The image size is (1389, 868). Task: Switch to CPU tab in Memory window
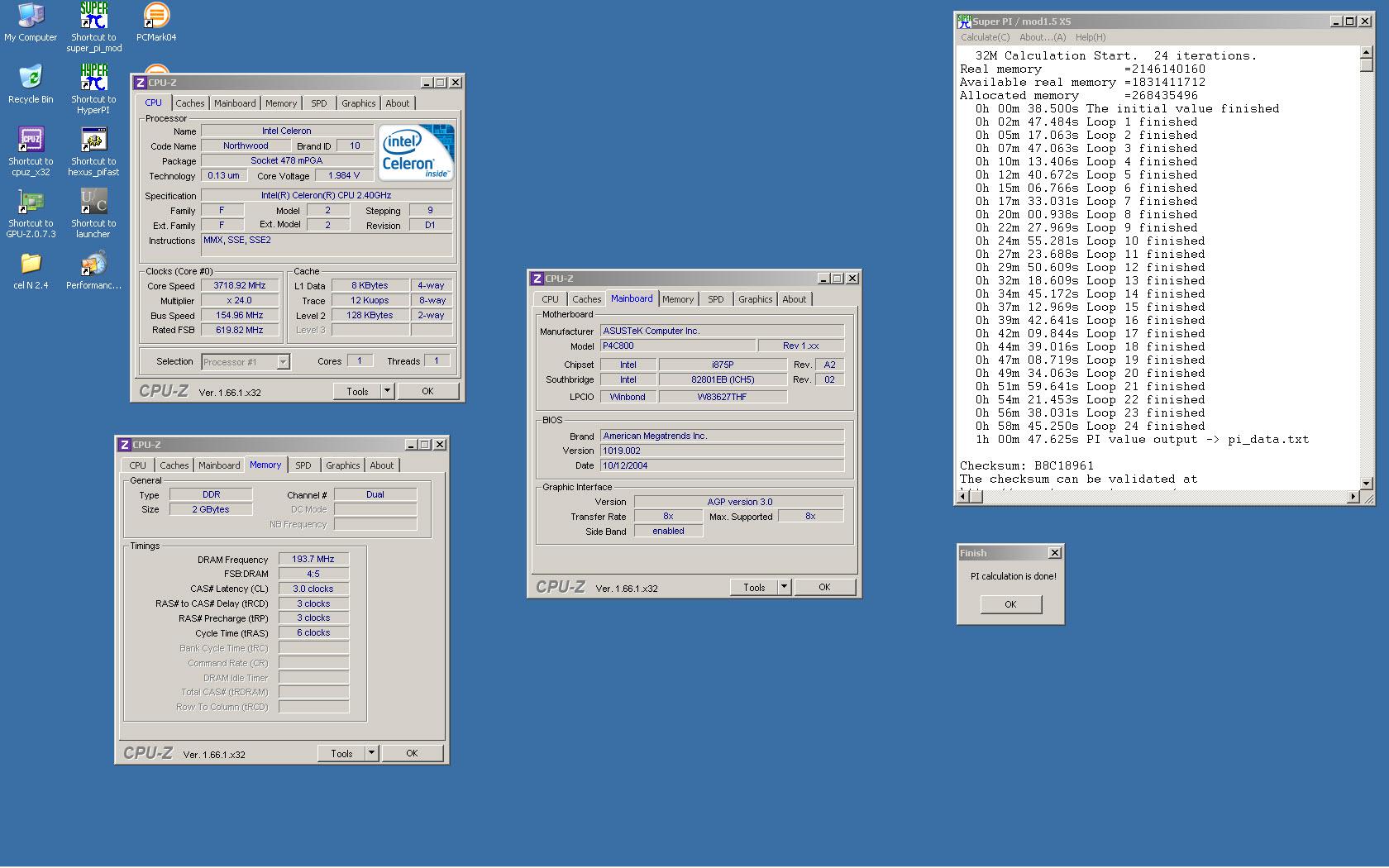(138, 465)
